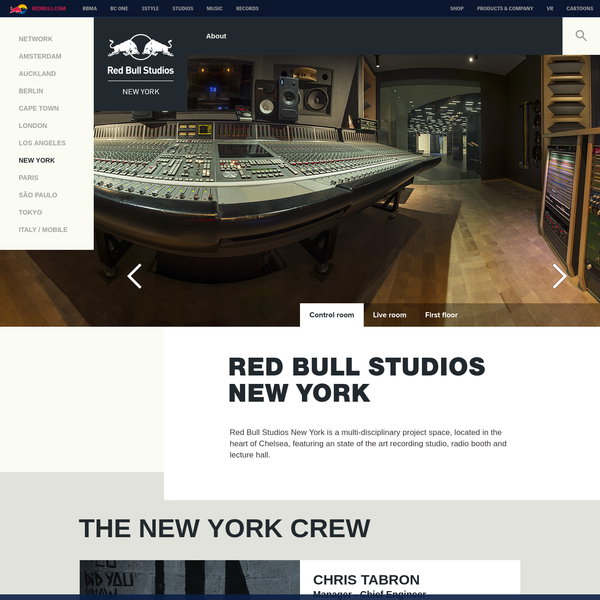This screenshot has width=600, height=600.
Task: Open the About page link
Action: click(216, 36)
